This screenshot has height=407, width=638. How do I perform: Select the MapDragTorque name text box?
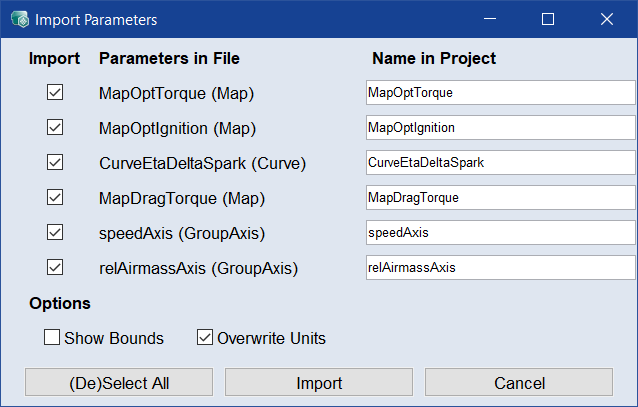pos(500,197)
